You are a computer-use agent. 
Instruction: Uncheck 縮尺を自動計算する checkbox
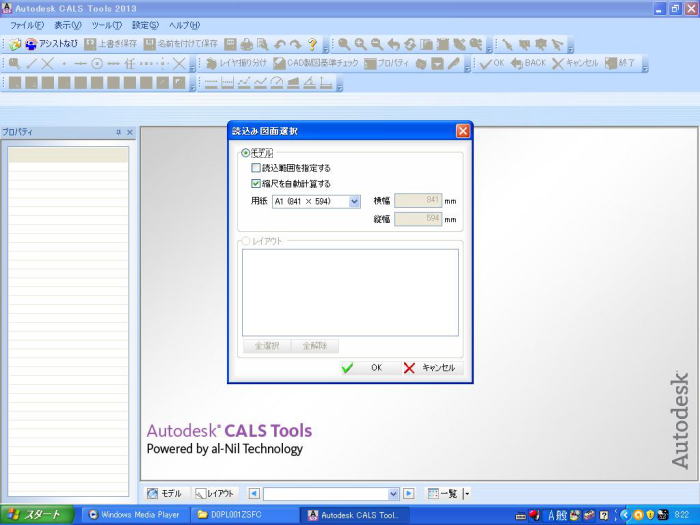(256, 183)
